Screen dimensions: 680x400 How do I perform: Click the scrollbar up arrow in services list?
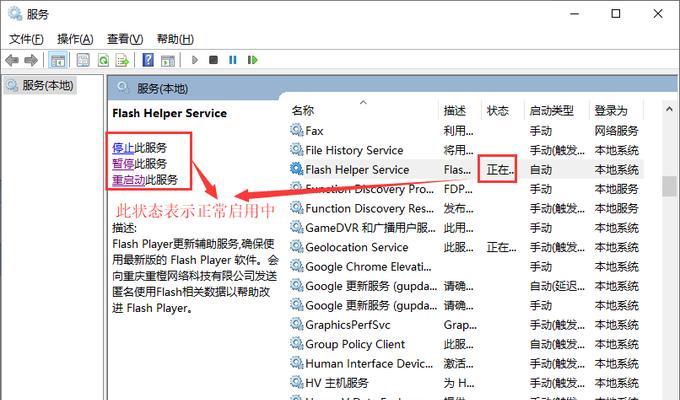(x=669, y=109)
